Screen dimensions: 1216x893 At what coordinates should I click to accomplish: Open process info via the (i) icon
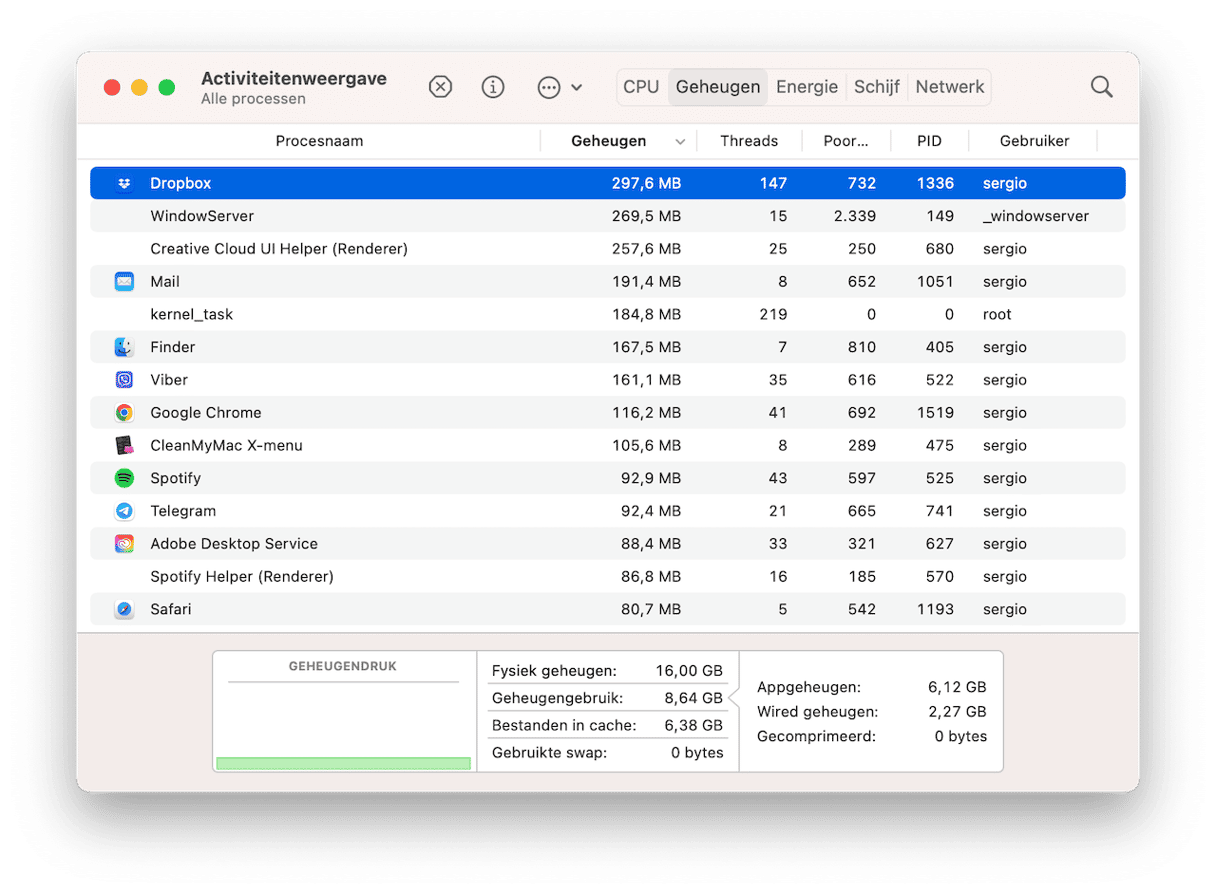tap(493, 87)
